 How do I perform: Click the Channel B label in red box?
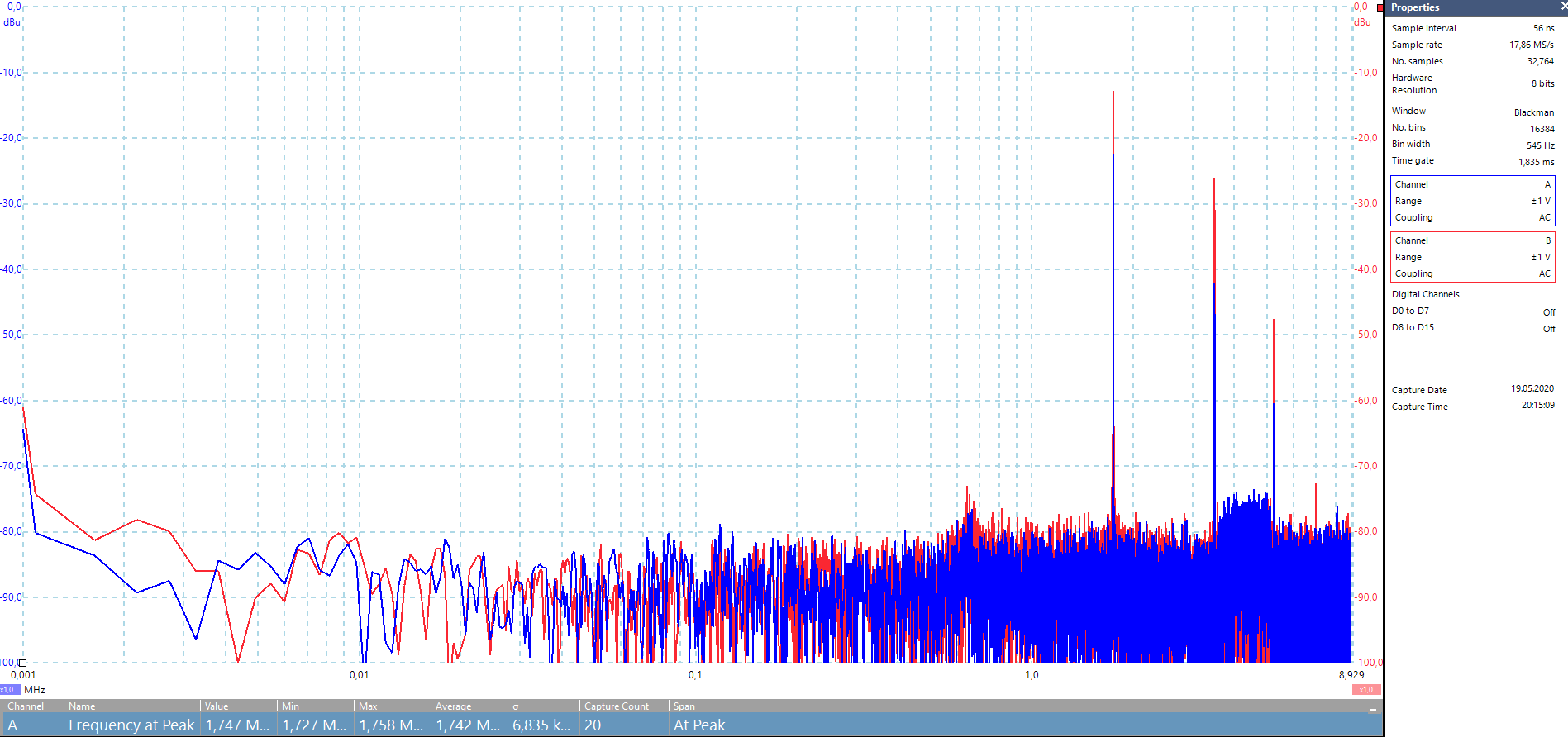point(1412,240)
